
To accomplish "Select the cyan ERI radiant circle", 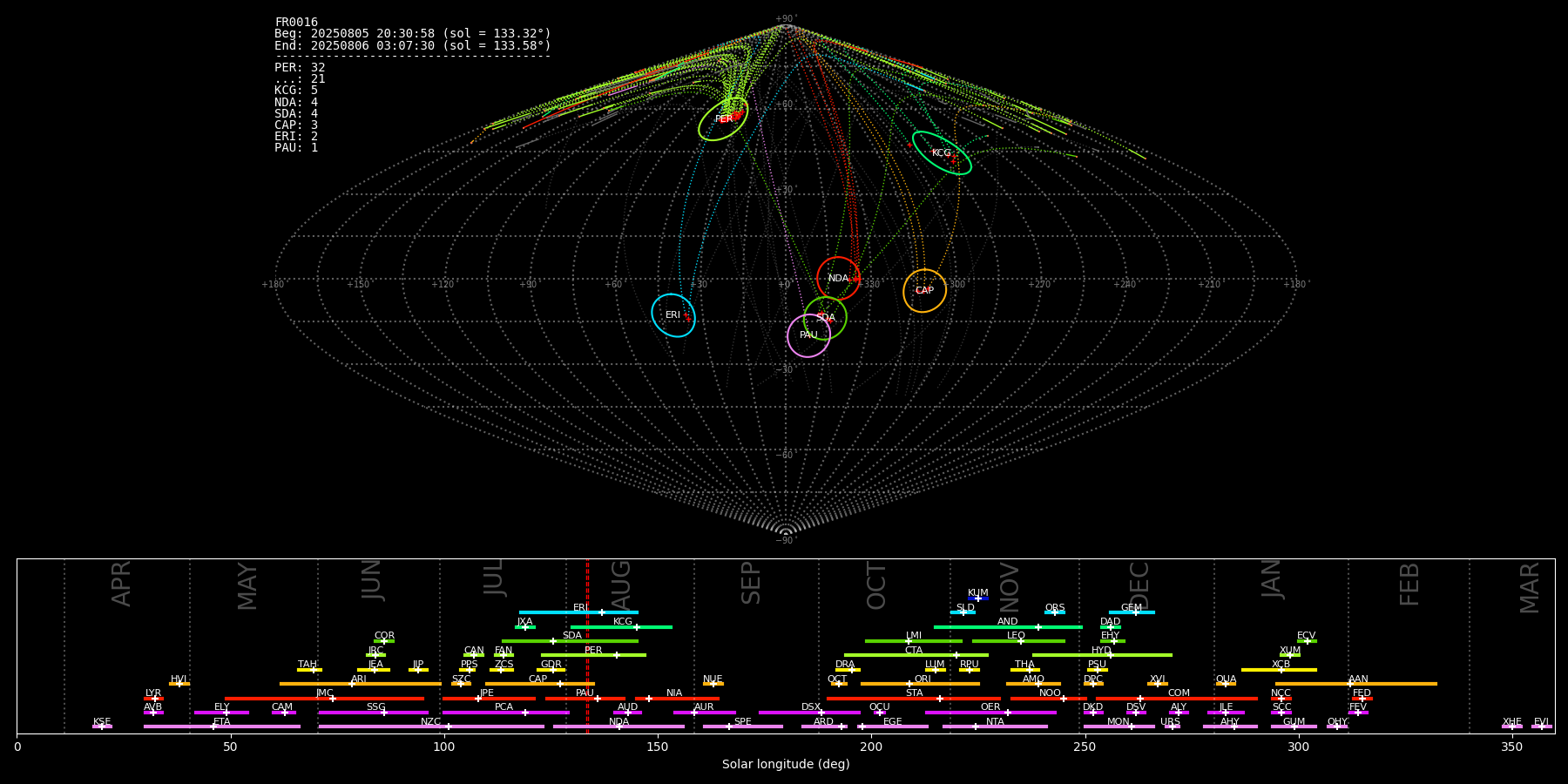I will pos(673,315).
